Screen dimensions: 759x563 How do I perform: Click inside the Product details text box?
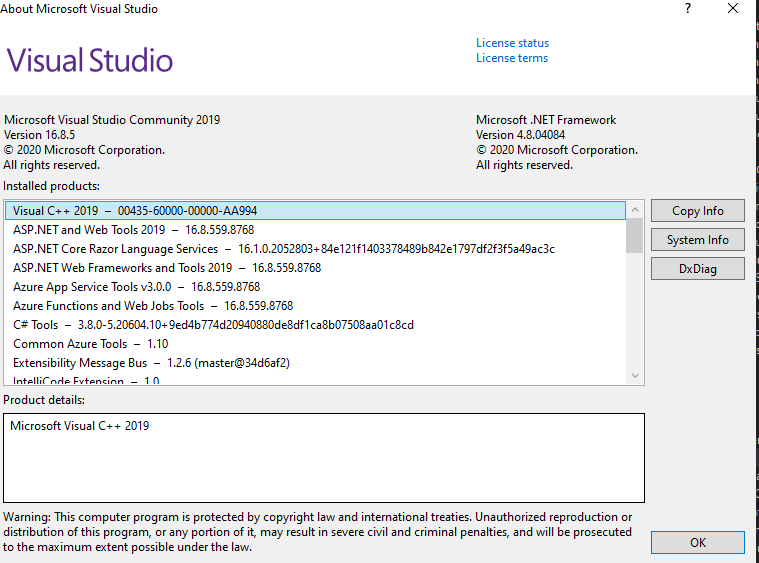click(324, 458)
